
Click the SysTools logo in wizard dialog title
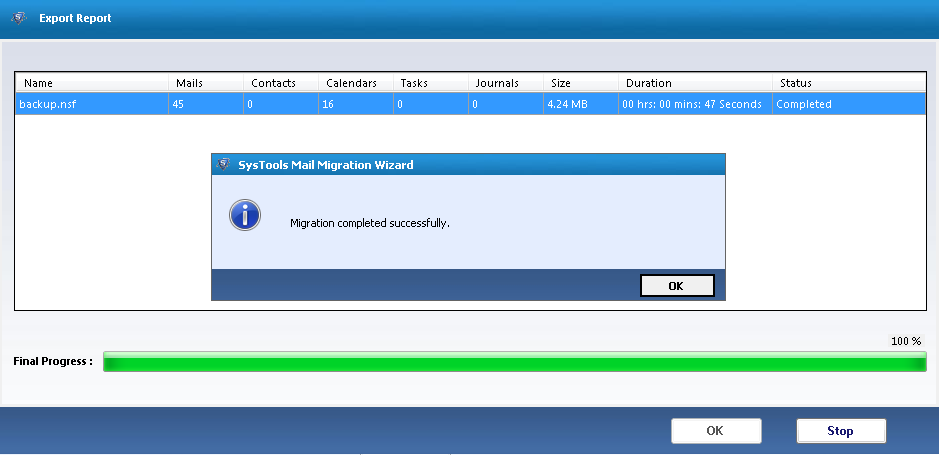(x=224, y=164)
